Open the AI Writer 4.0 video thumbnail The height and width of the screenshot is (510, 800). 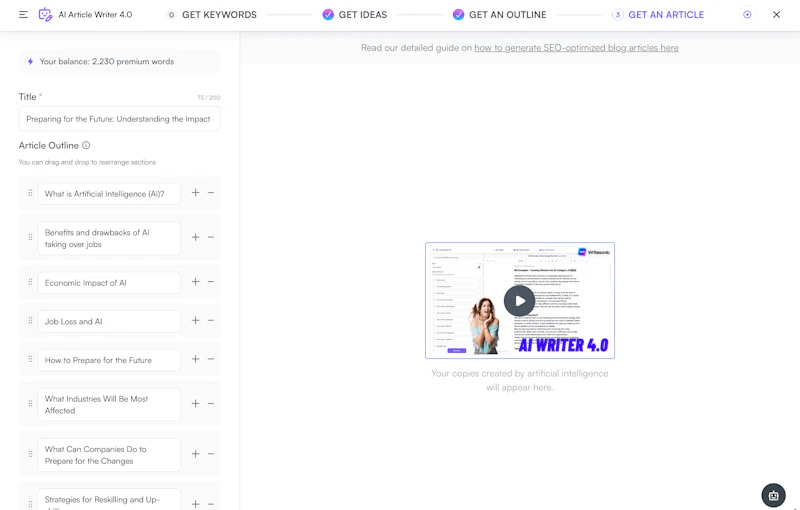click(520, 300)
